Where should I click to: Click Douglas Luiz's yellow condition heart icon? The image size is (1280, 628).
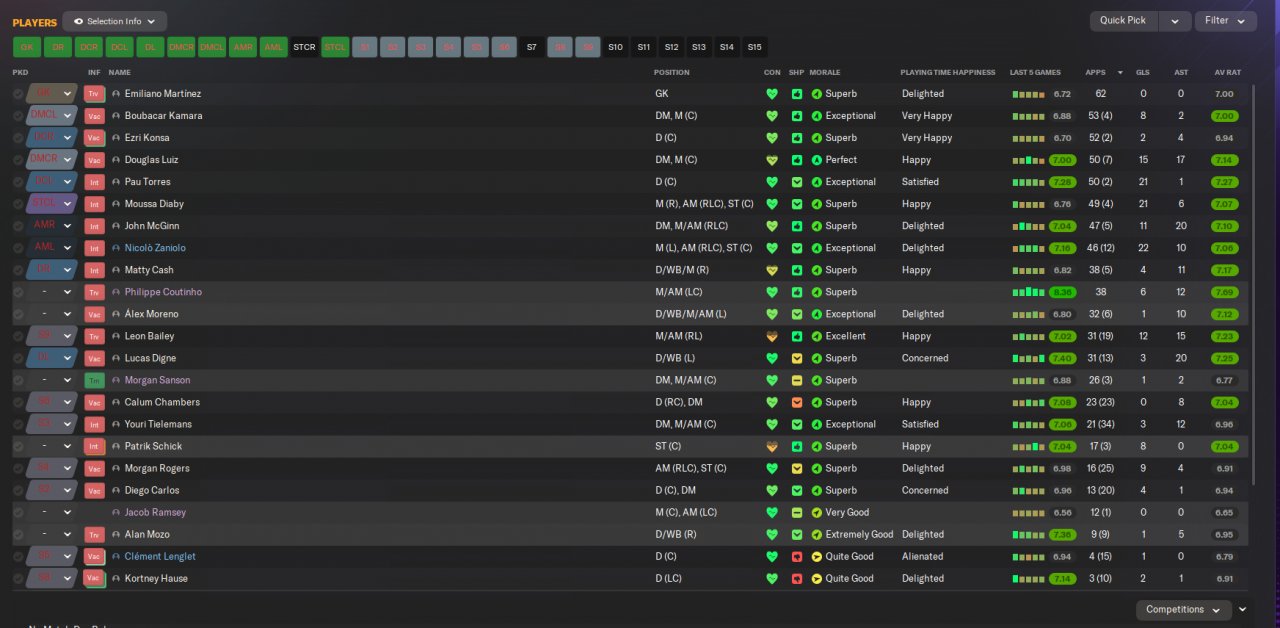(x=771, y=160)
